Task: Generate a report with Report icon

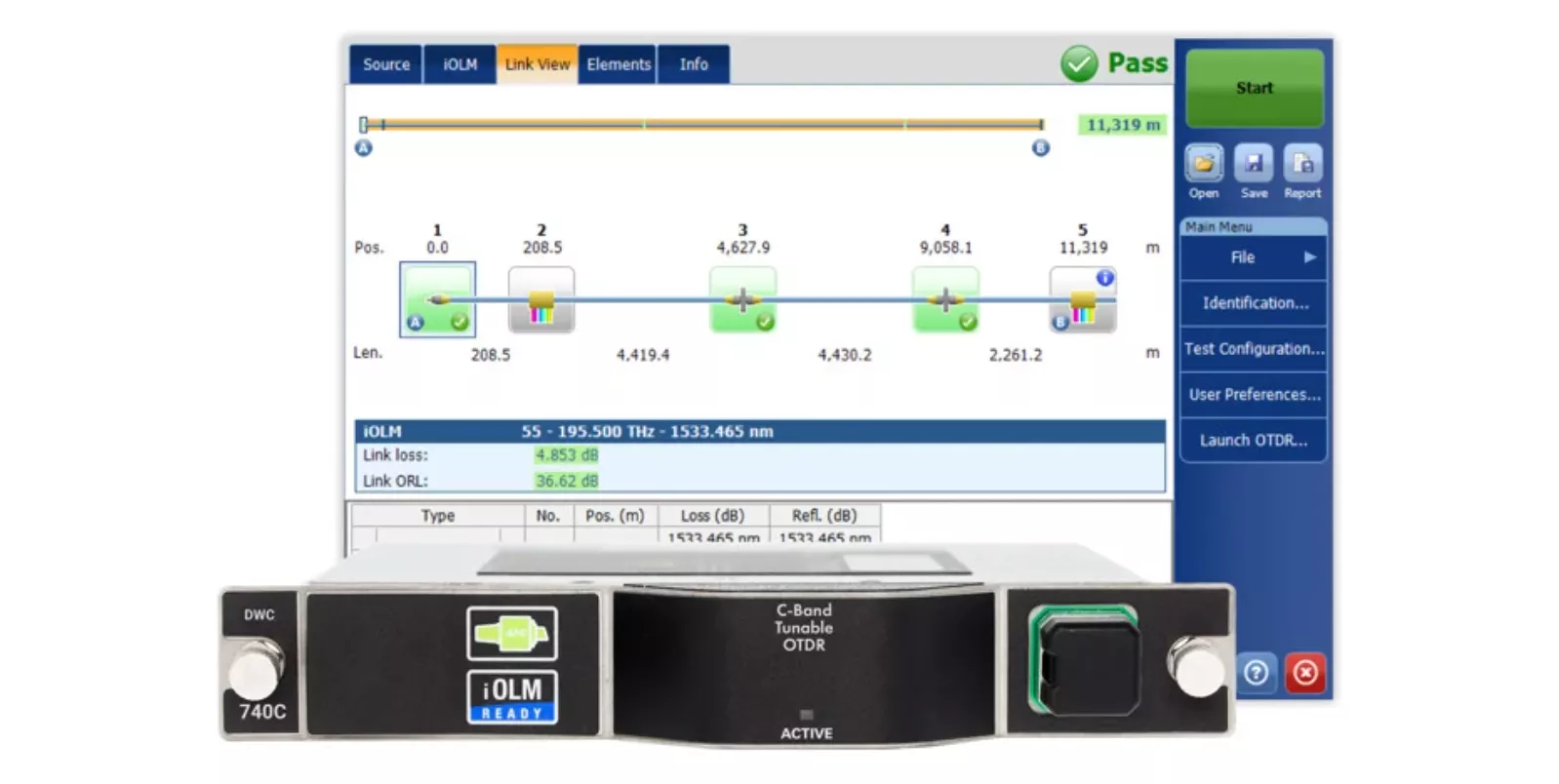Action: pyautogui.click(x=1302, y=164)
